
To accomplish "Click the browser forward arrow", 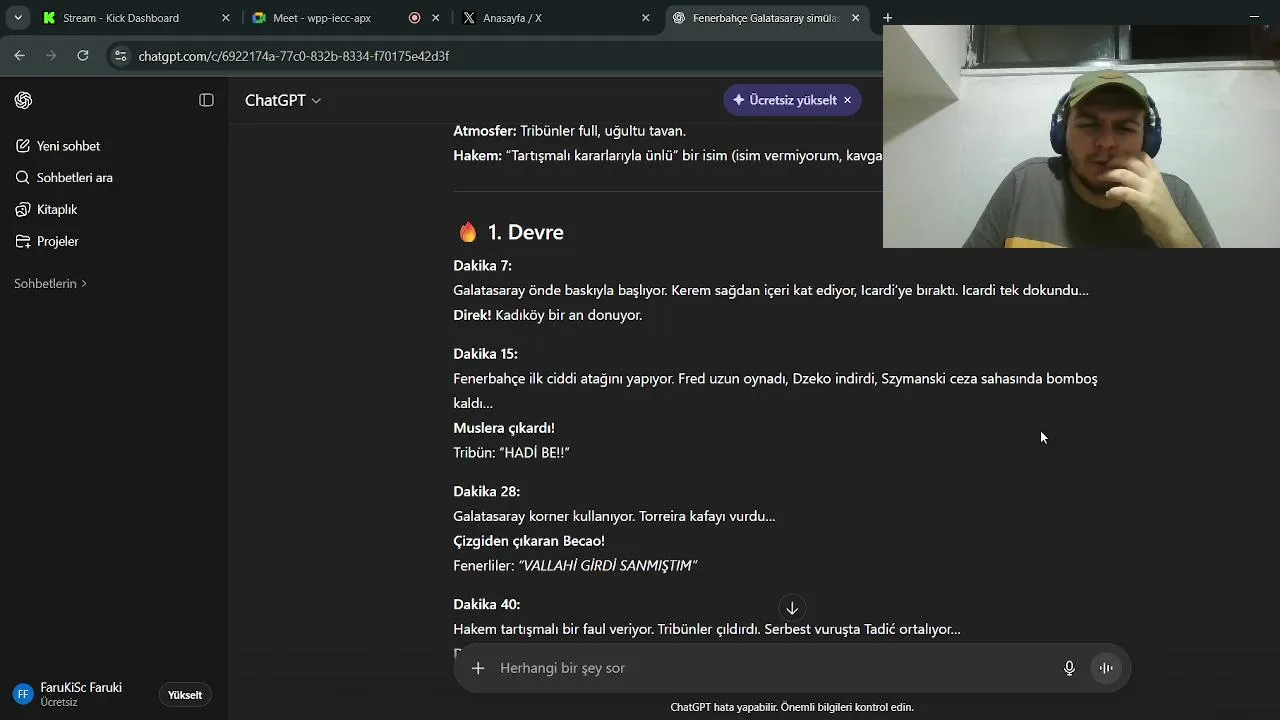I will pos(51,56).
